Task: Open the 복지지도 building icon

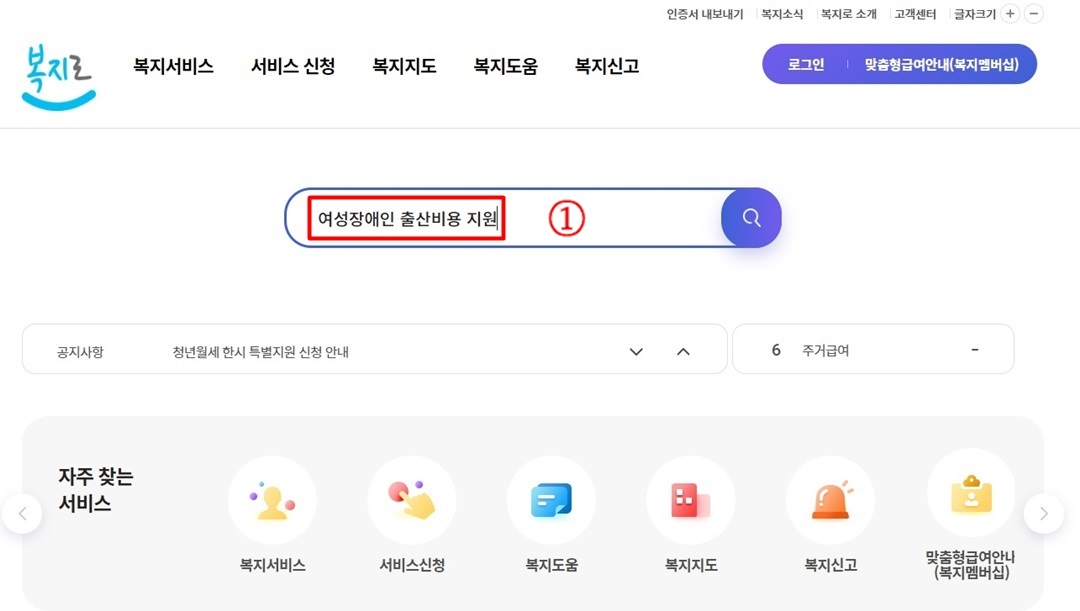Action: tap(691, 500)
